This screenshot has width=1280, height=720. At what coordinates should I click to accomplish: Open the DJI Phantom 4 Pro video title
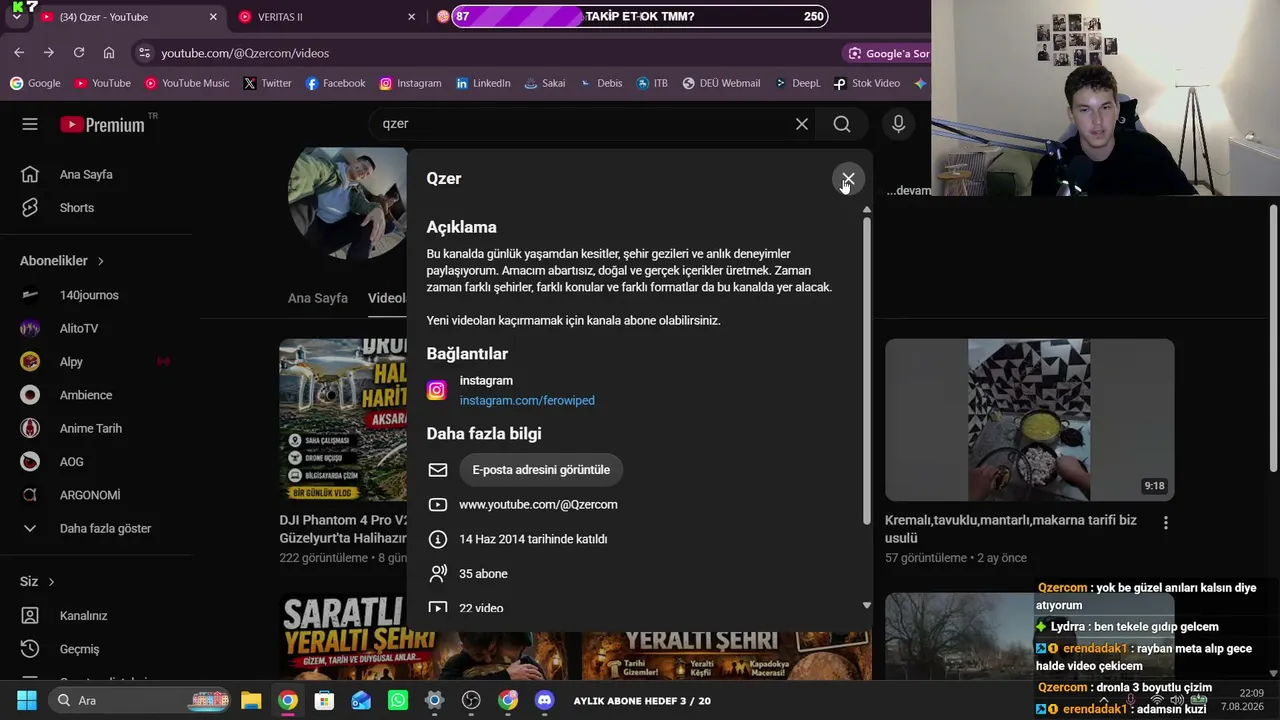click(343, 529)
